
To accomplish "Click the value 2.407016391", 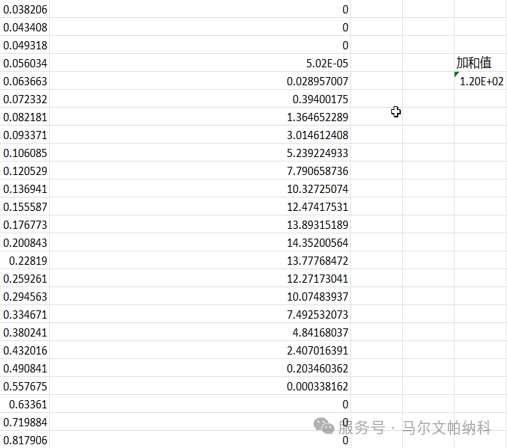I will coord(317,351).
